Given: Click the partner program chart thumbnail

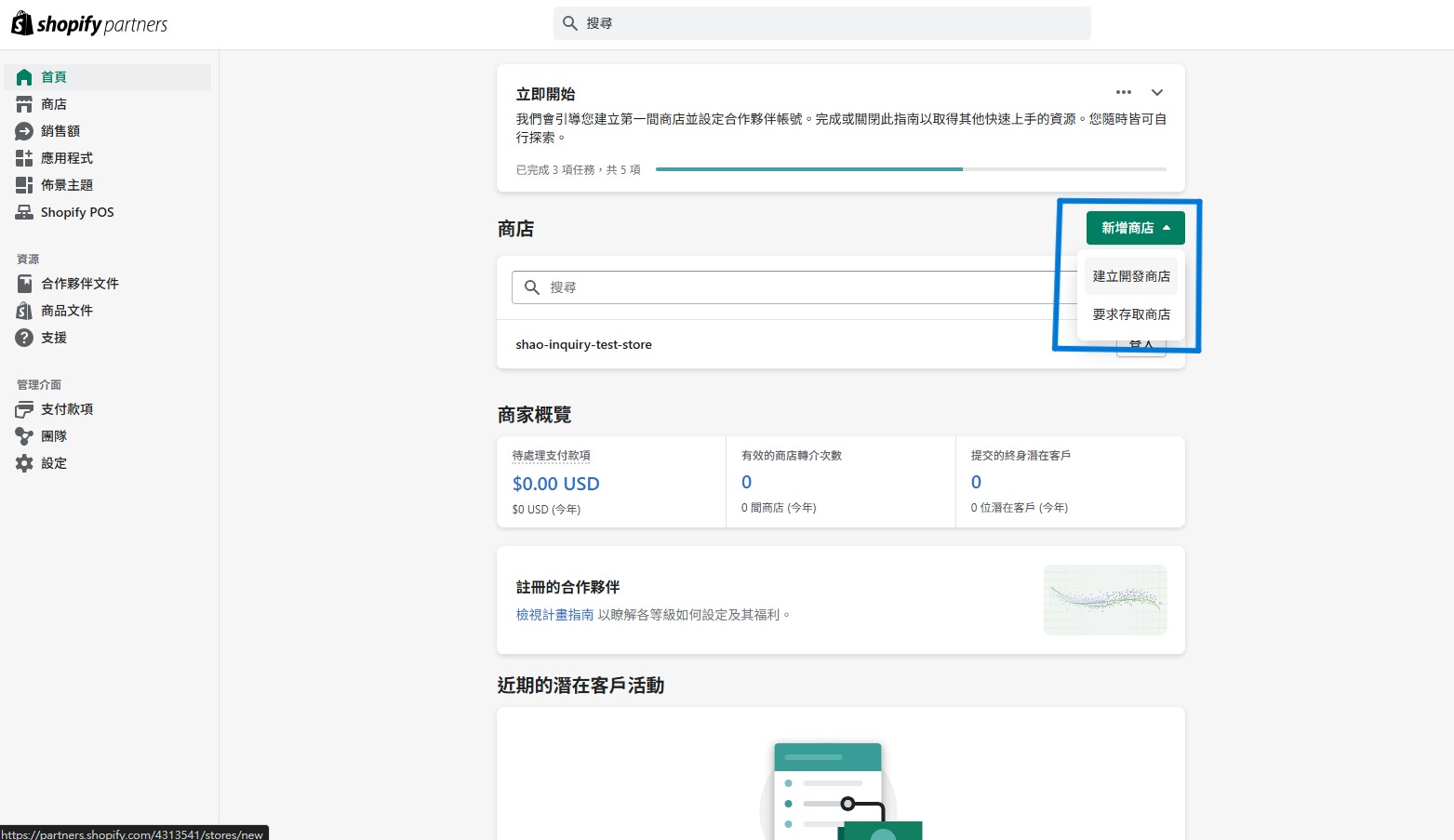Looking at the screenshot, I should pos(1105,600).
